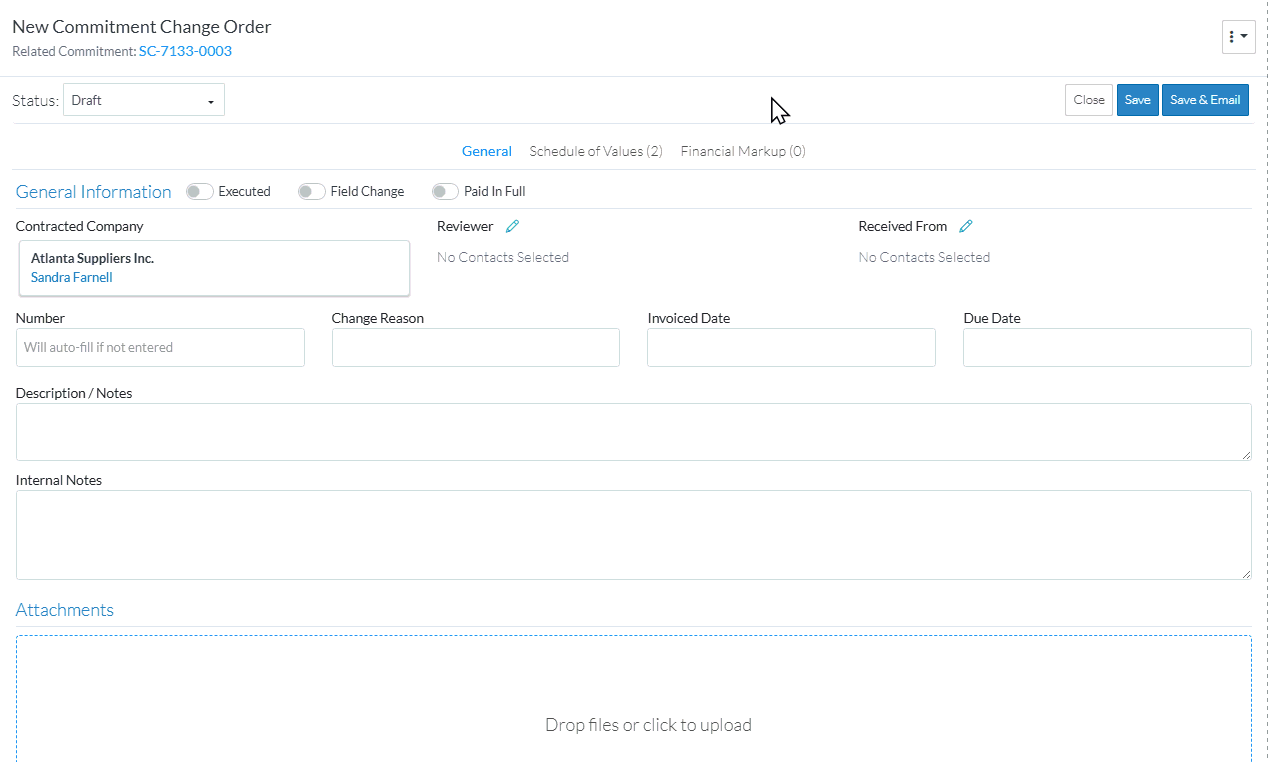Click the Attachments heading
Screen dimensions: 1268x762
[x=65, y=610]
